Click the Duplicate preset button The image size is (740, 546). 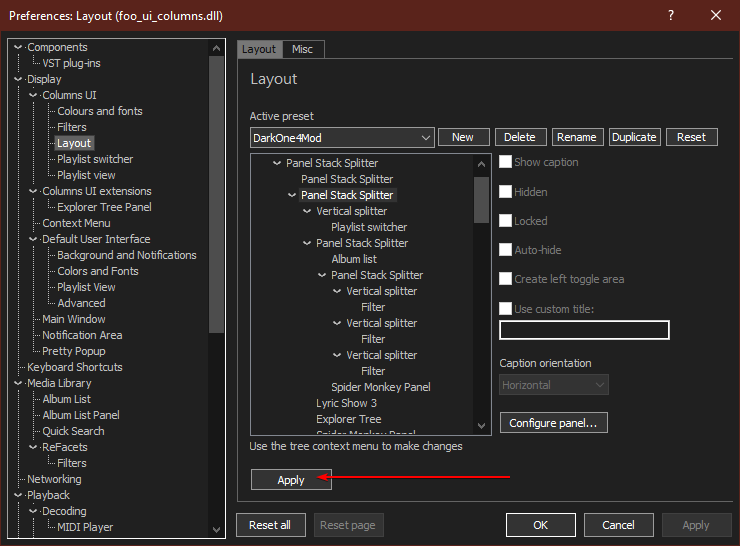click(x=634, y=137)
